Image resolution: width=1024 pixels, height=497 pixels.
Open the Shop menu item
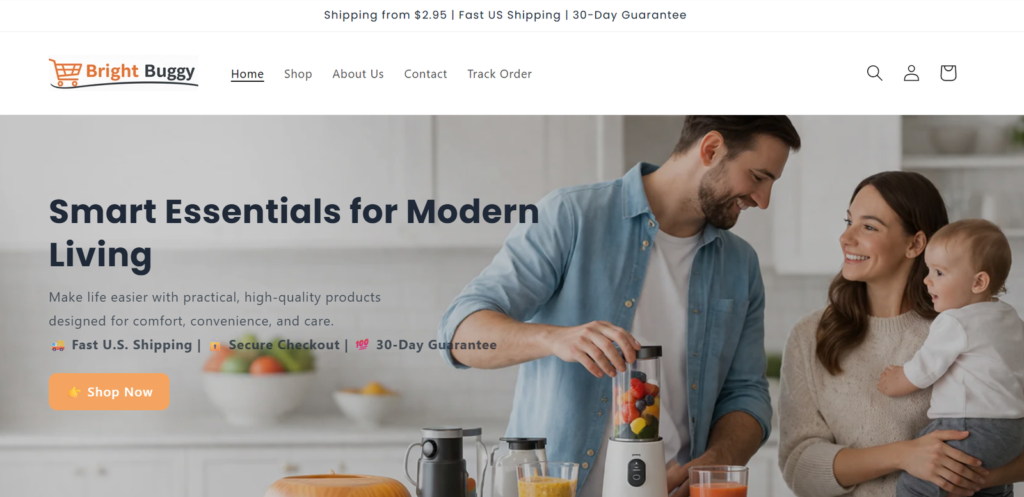[298, 74]
